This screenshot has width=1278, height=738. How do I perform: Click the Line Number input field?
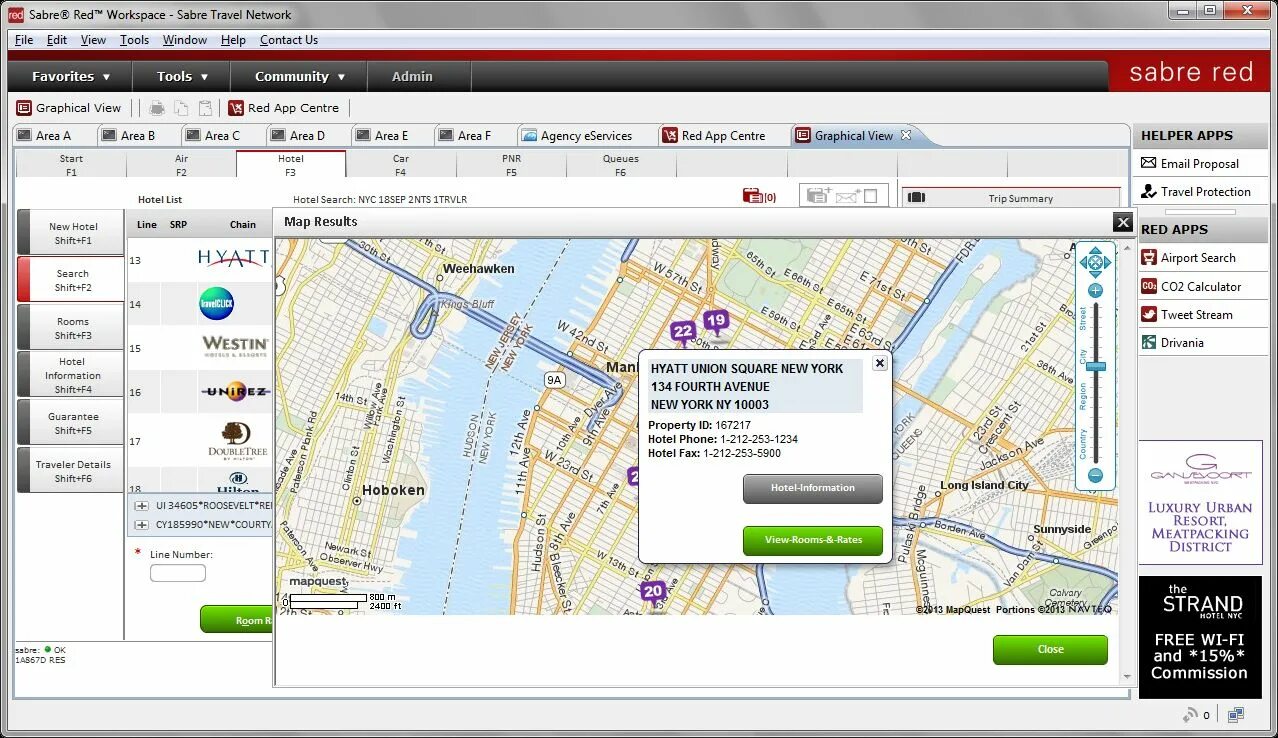tap(178, 573)
